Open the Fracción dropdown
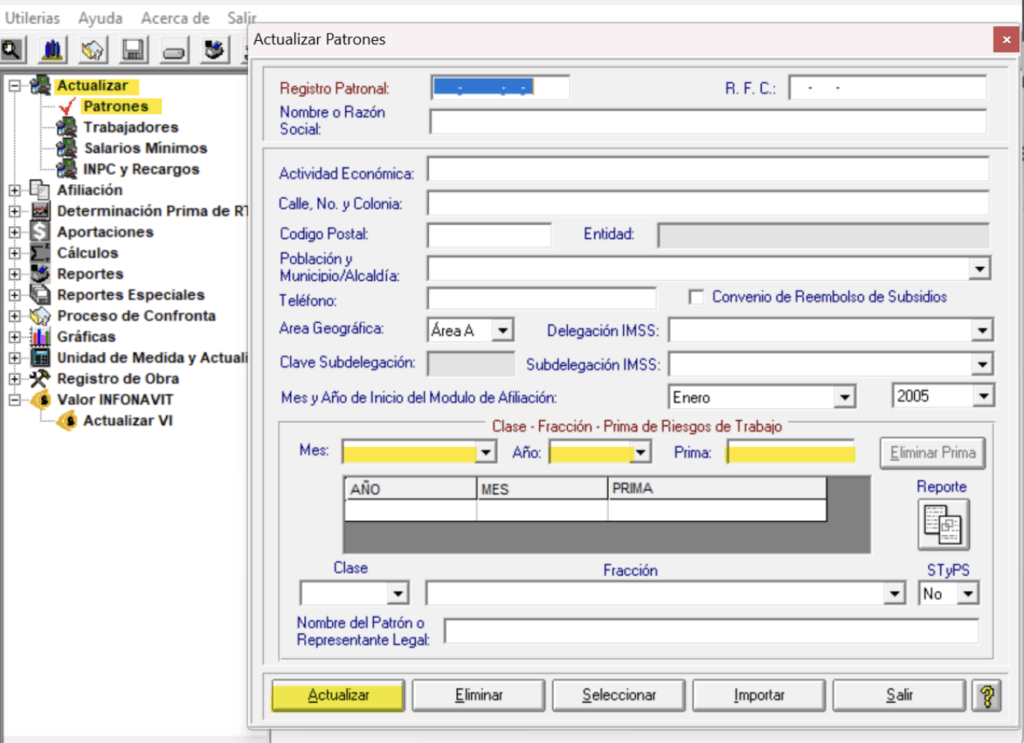1024x743 pixels. pos(894,593)
